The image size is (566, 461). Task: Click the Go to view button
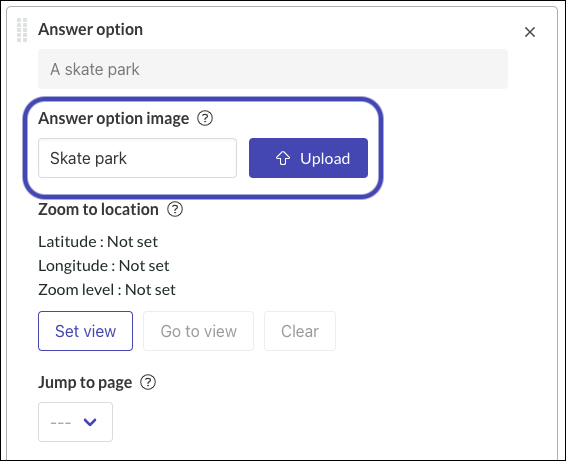[199, 331]
